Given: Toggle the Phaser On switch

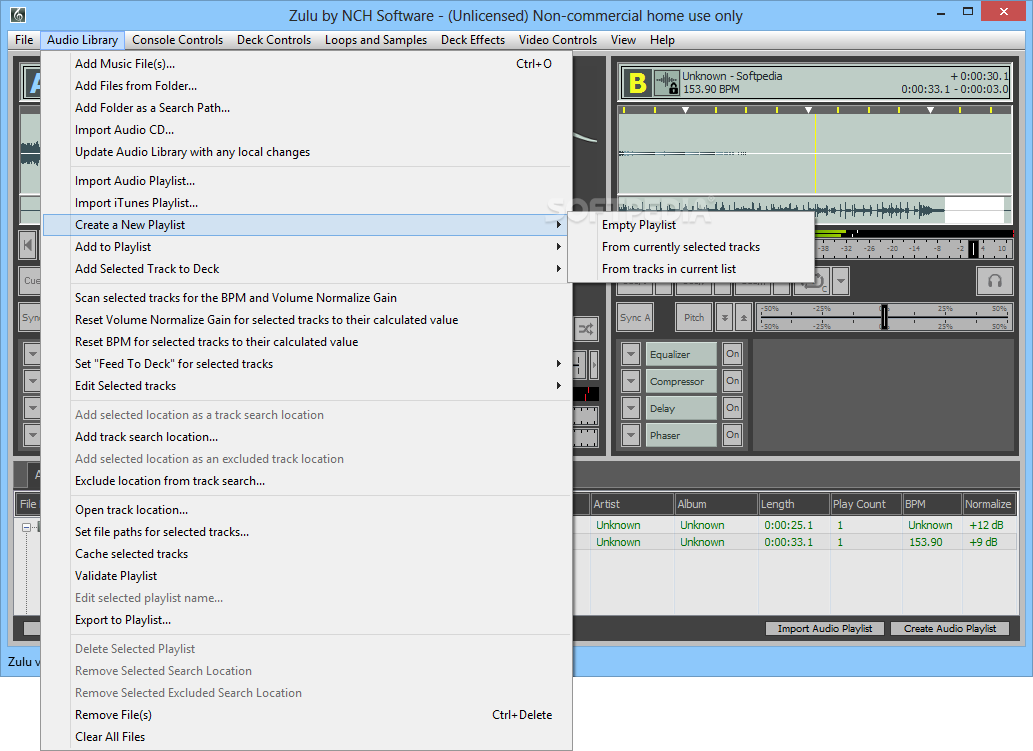Looking at the screenshot, I should (733, 435).
